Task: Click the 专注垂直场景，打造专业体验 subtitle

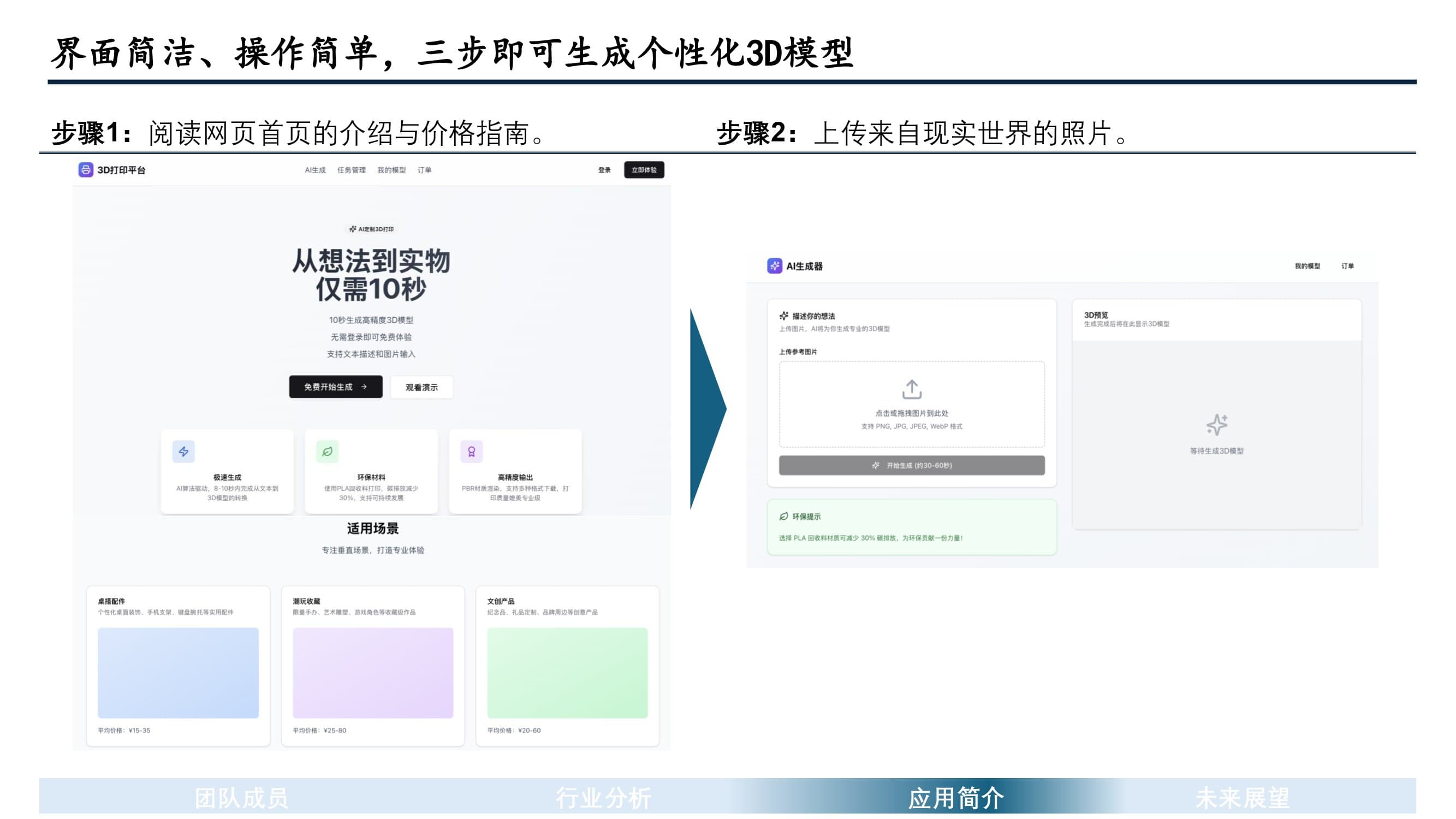Action: point(373,550)
